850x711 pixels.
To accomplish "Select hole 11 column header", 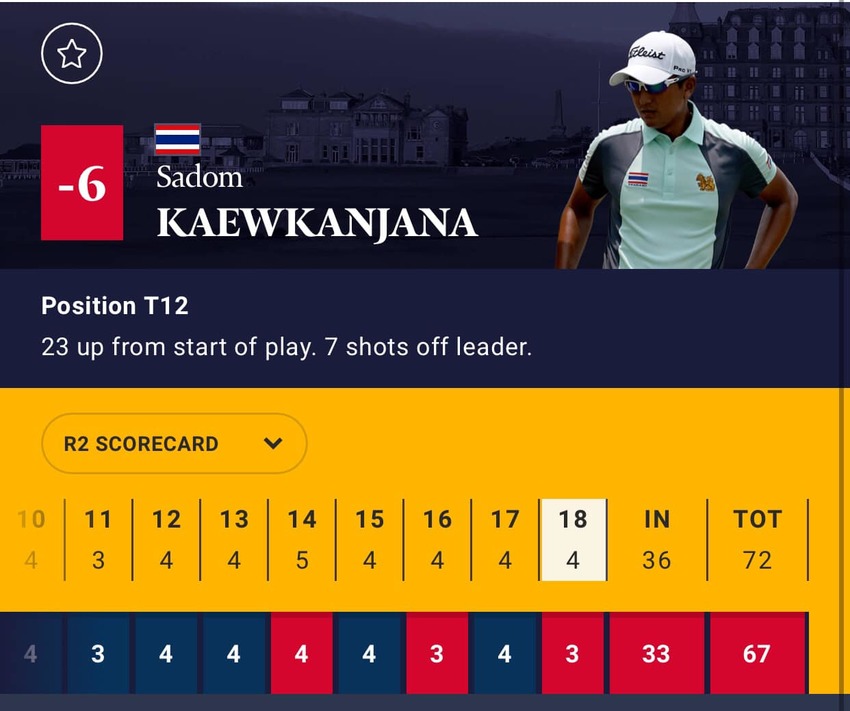I will click(98, 519).
